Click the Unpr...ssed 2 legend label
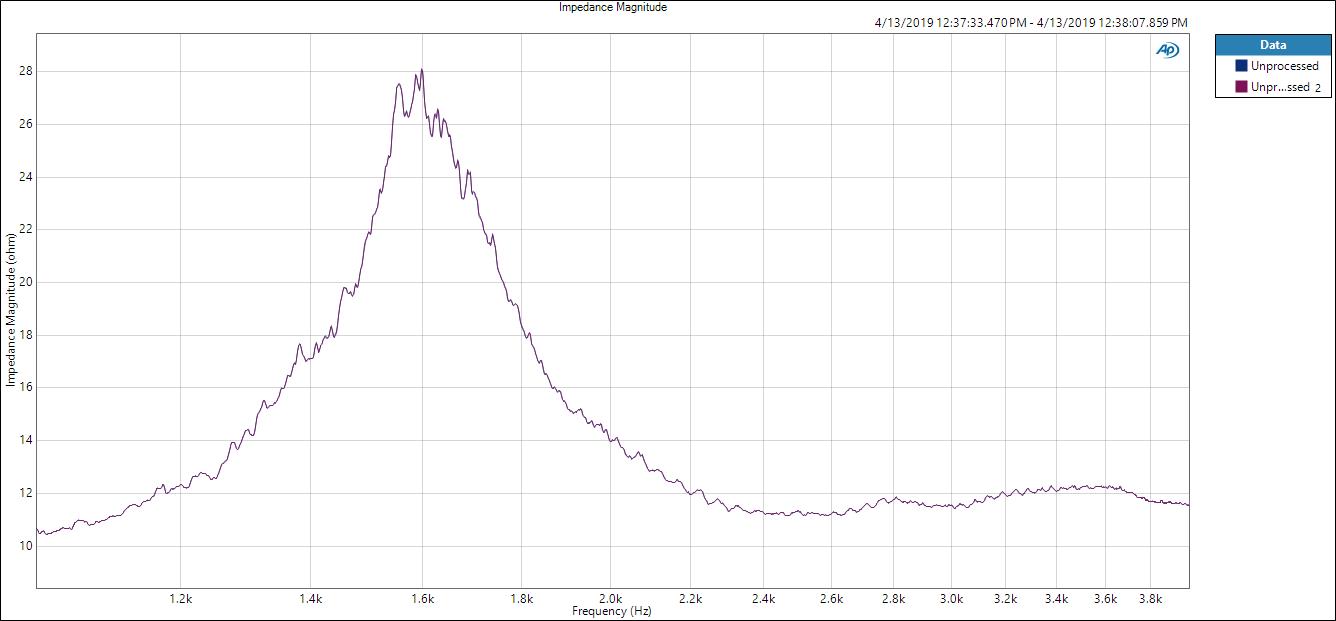Viewport: 1336px width, 621px height. 1285,87
